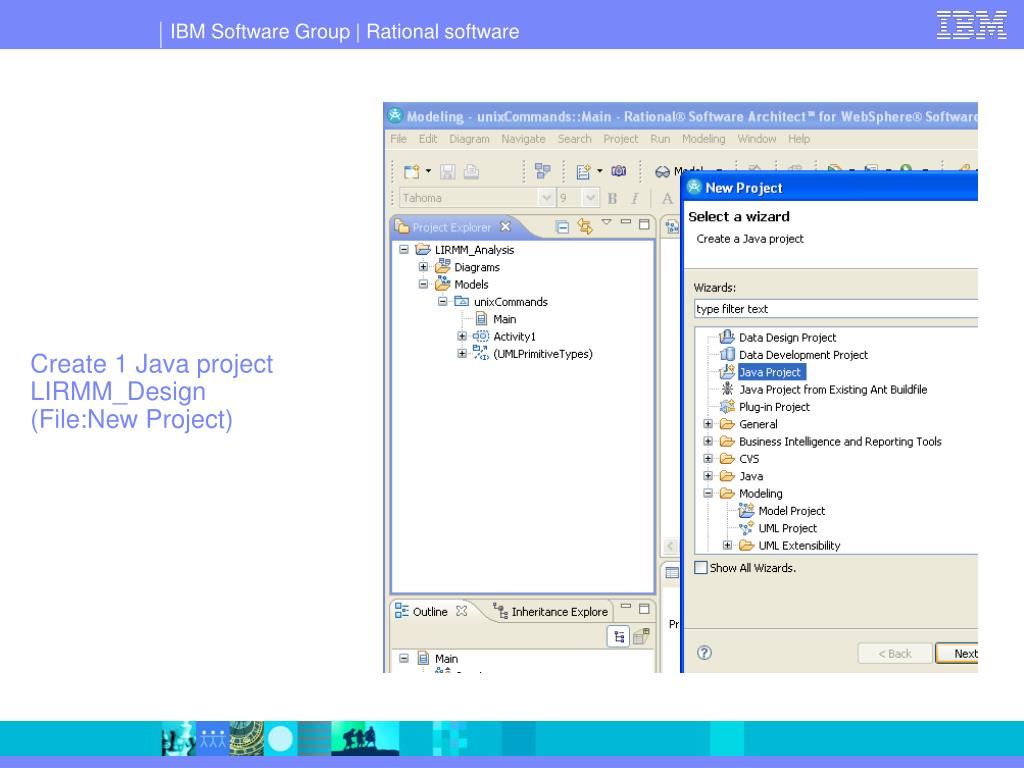Expand Business Intelligence and Reporting Tools folder

(708, 441)
